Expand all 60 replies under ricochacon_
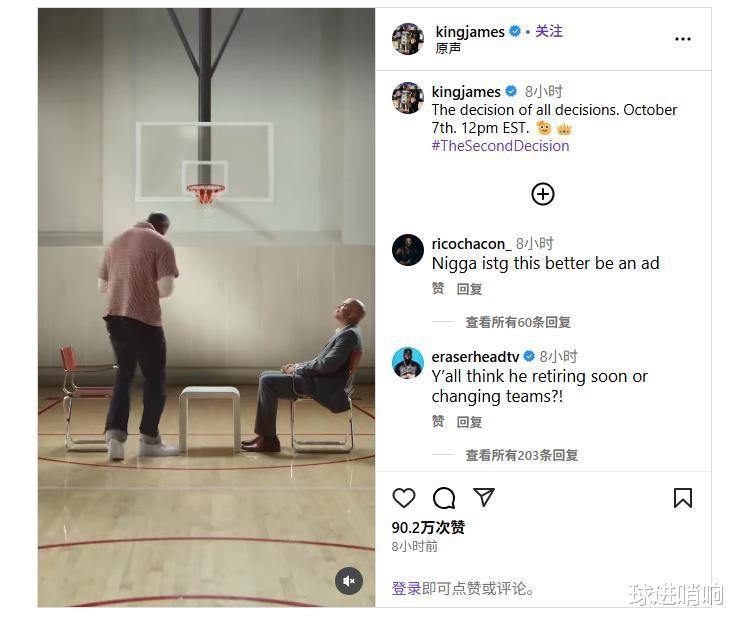This screenshot has height=622, width=737. click(518, 322)
